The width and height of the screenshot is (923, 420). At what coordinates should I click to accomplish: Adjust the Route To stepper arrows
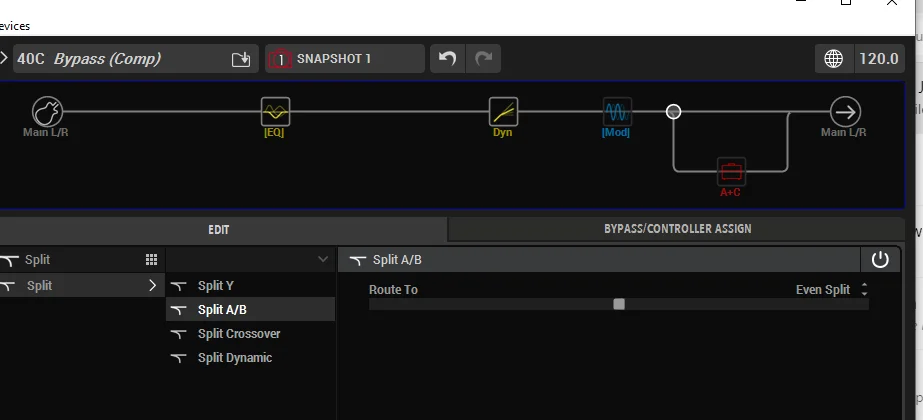click(x=864, y=289)
